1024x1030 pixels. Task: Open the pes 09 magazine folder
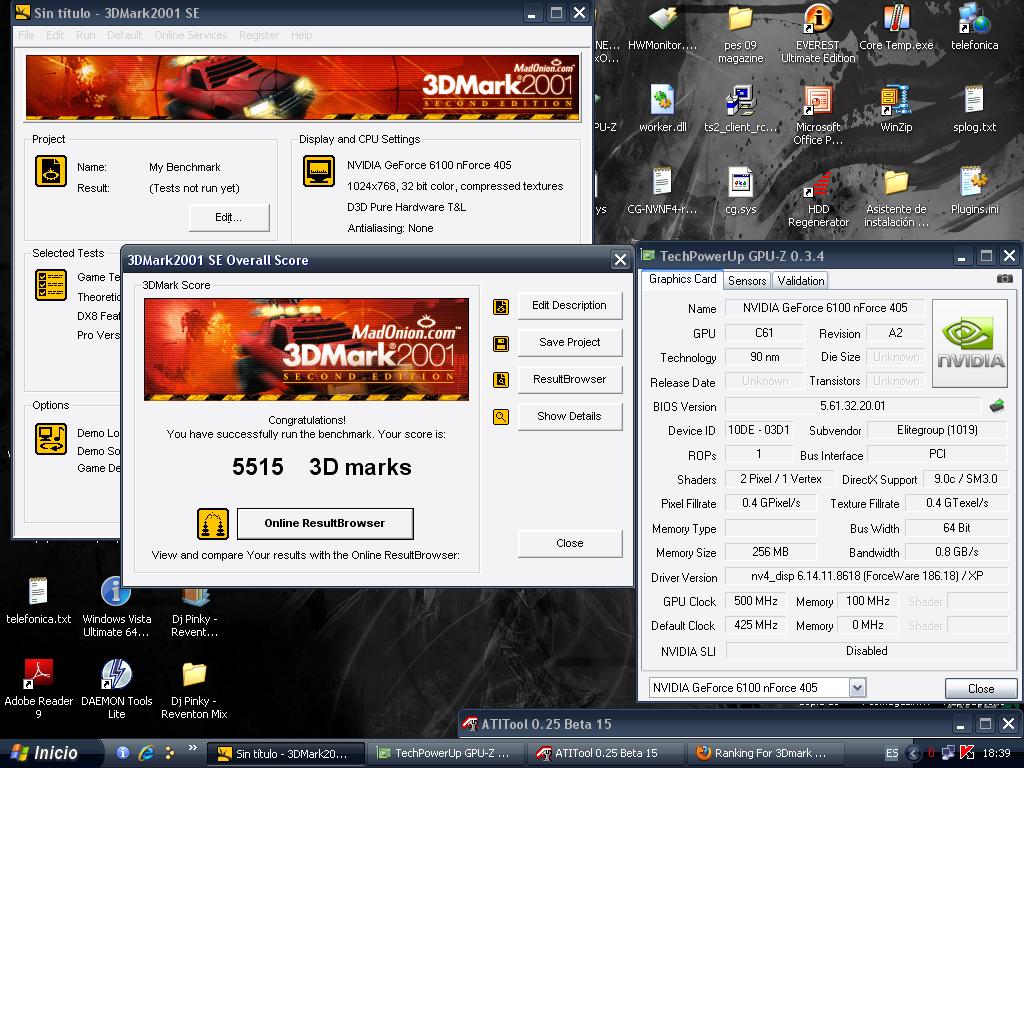click(740, 34)
